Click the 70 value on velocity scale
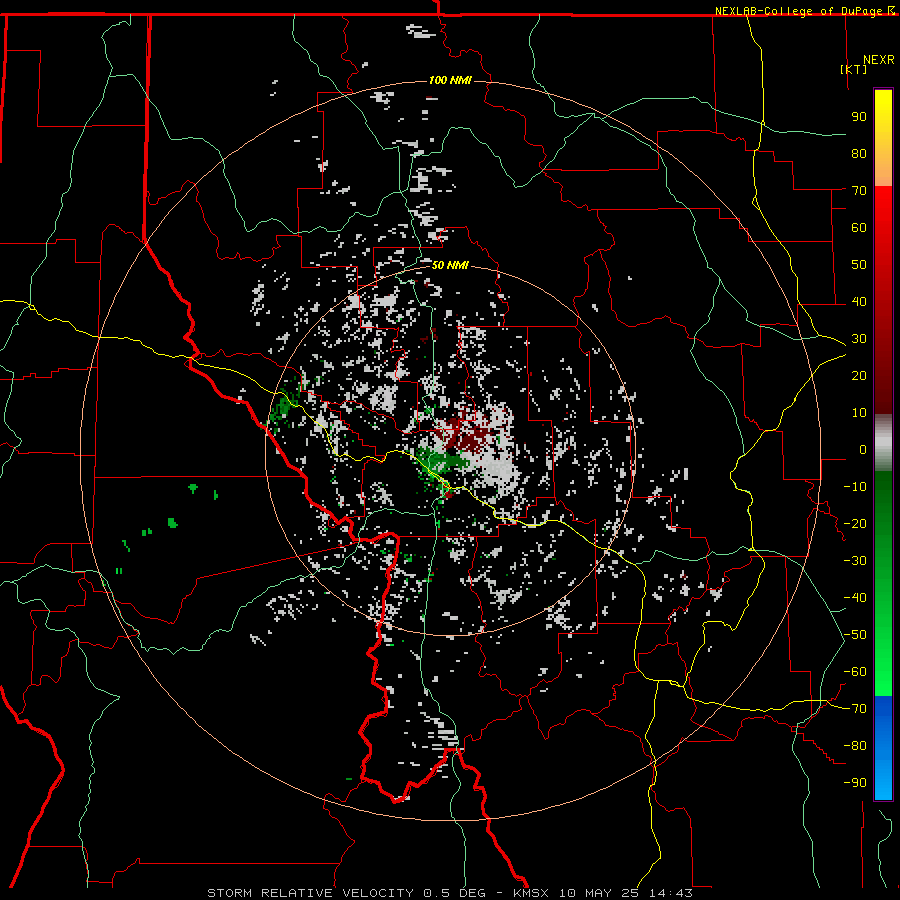This screenshot has width=900, height=900. click(859, 191)
